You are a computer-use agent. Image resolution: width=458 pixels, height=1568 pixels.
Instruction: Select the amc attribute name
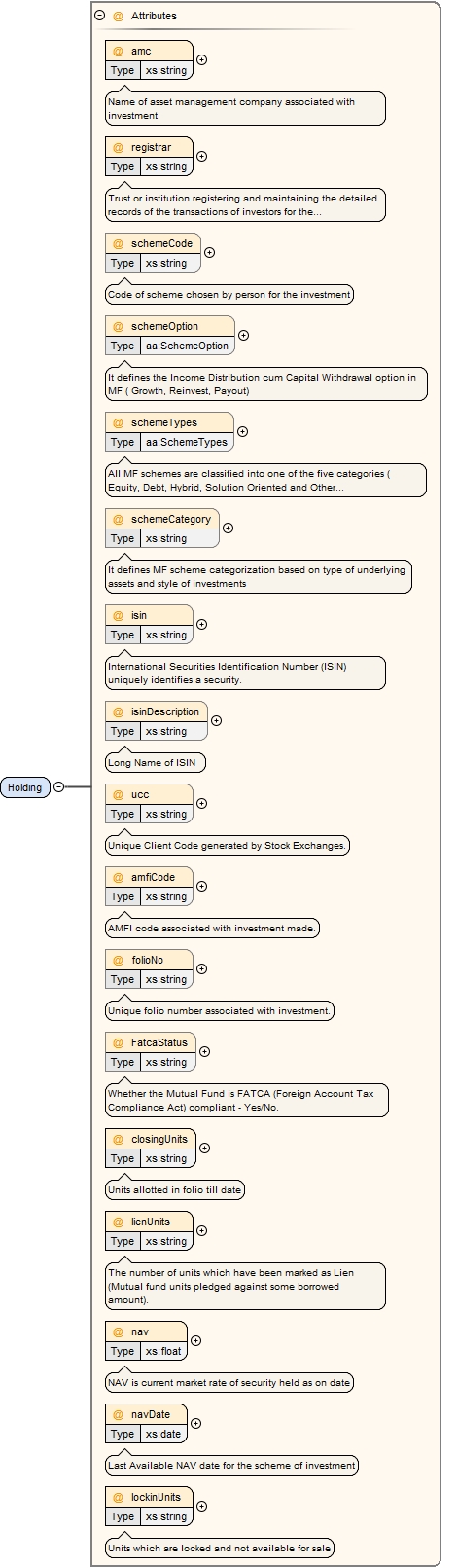pos(141,51)
